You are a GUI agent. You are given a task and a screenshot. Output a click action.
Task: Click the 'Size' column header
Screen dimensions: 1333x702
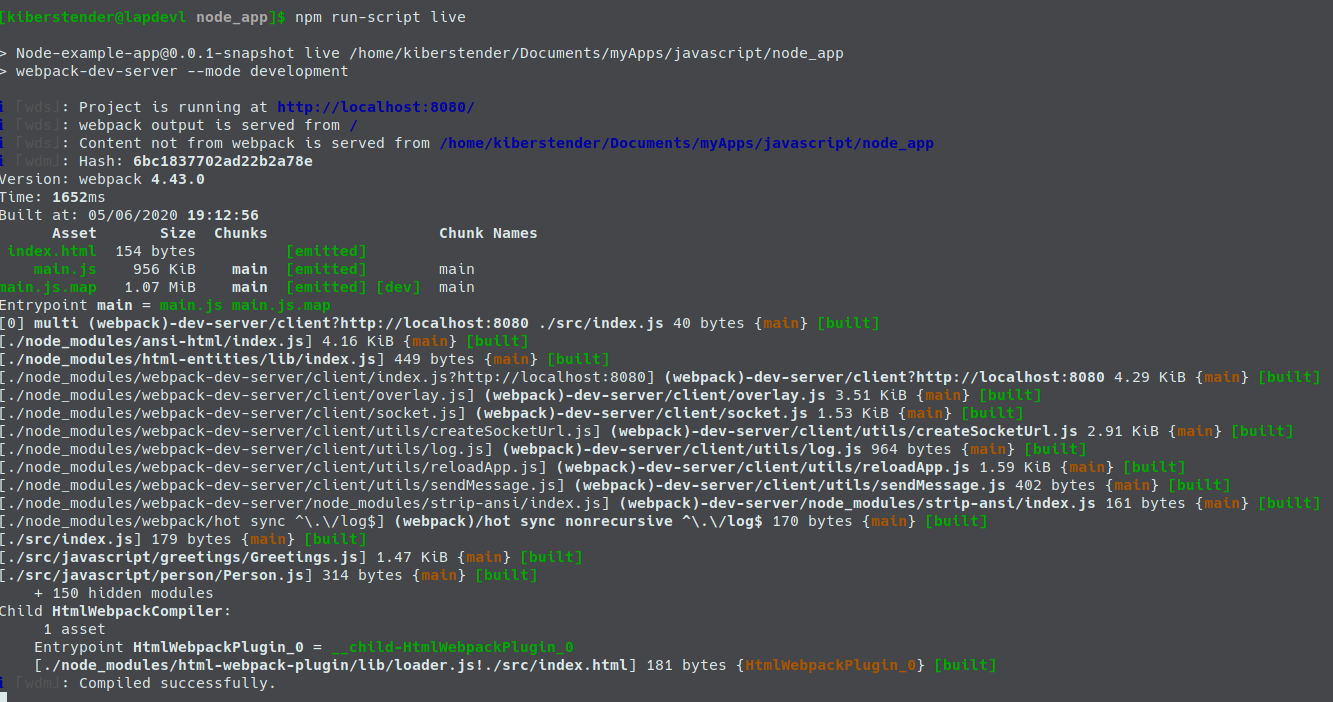click(177, 233)
